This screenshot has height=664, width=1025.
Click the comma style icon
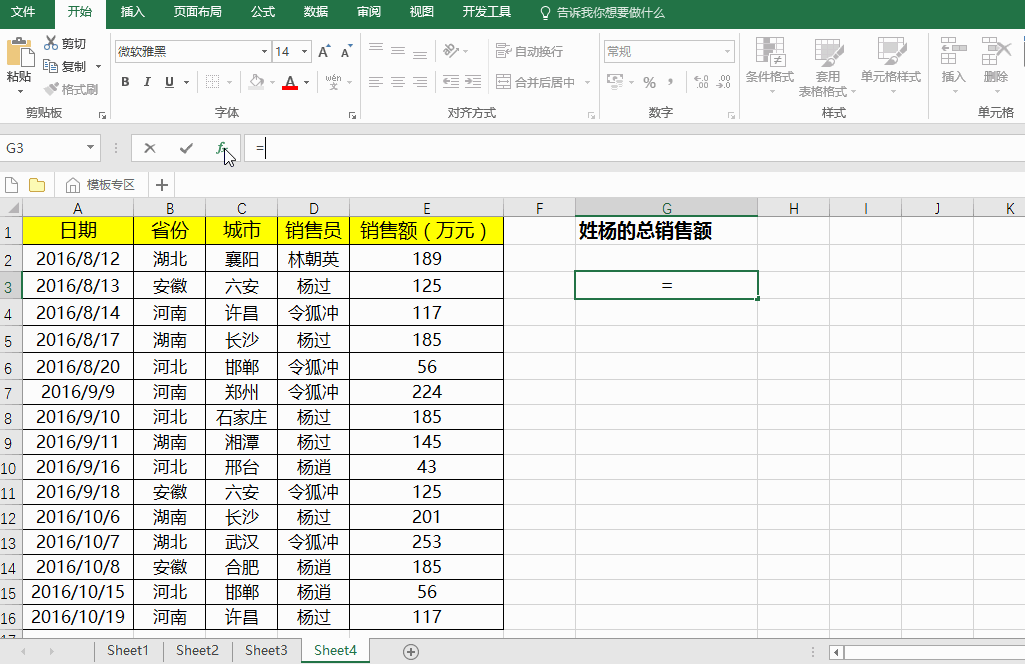tap(671, 82)
